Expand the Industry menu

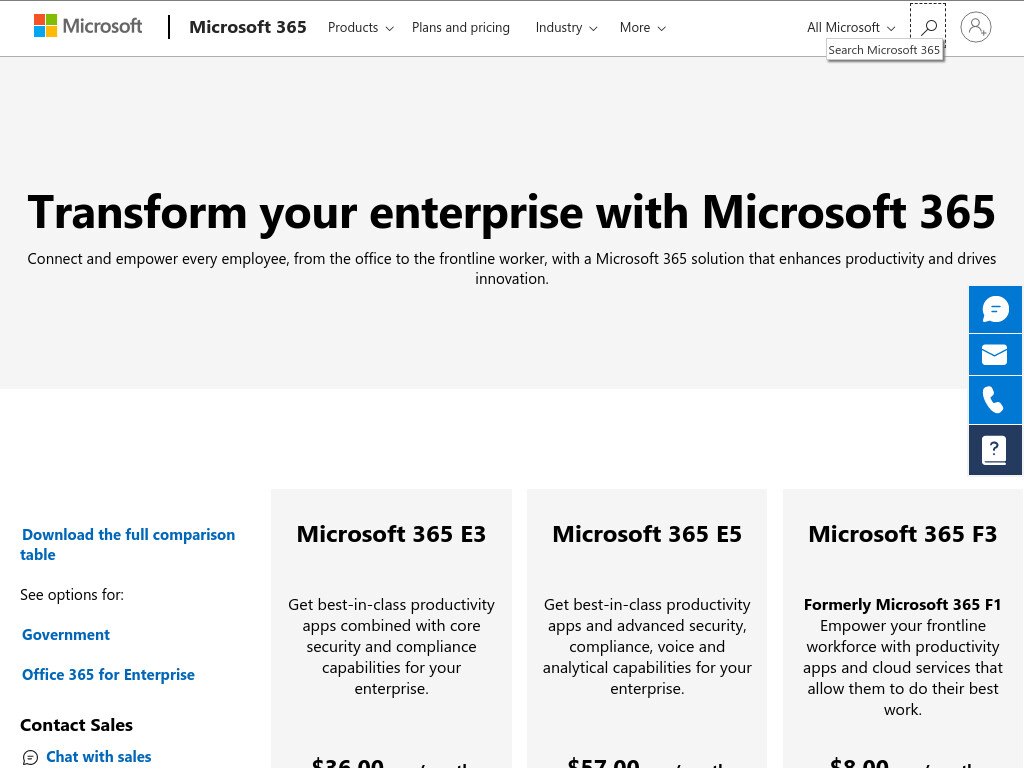click(566, 27)
